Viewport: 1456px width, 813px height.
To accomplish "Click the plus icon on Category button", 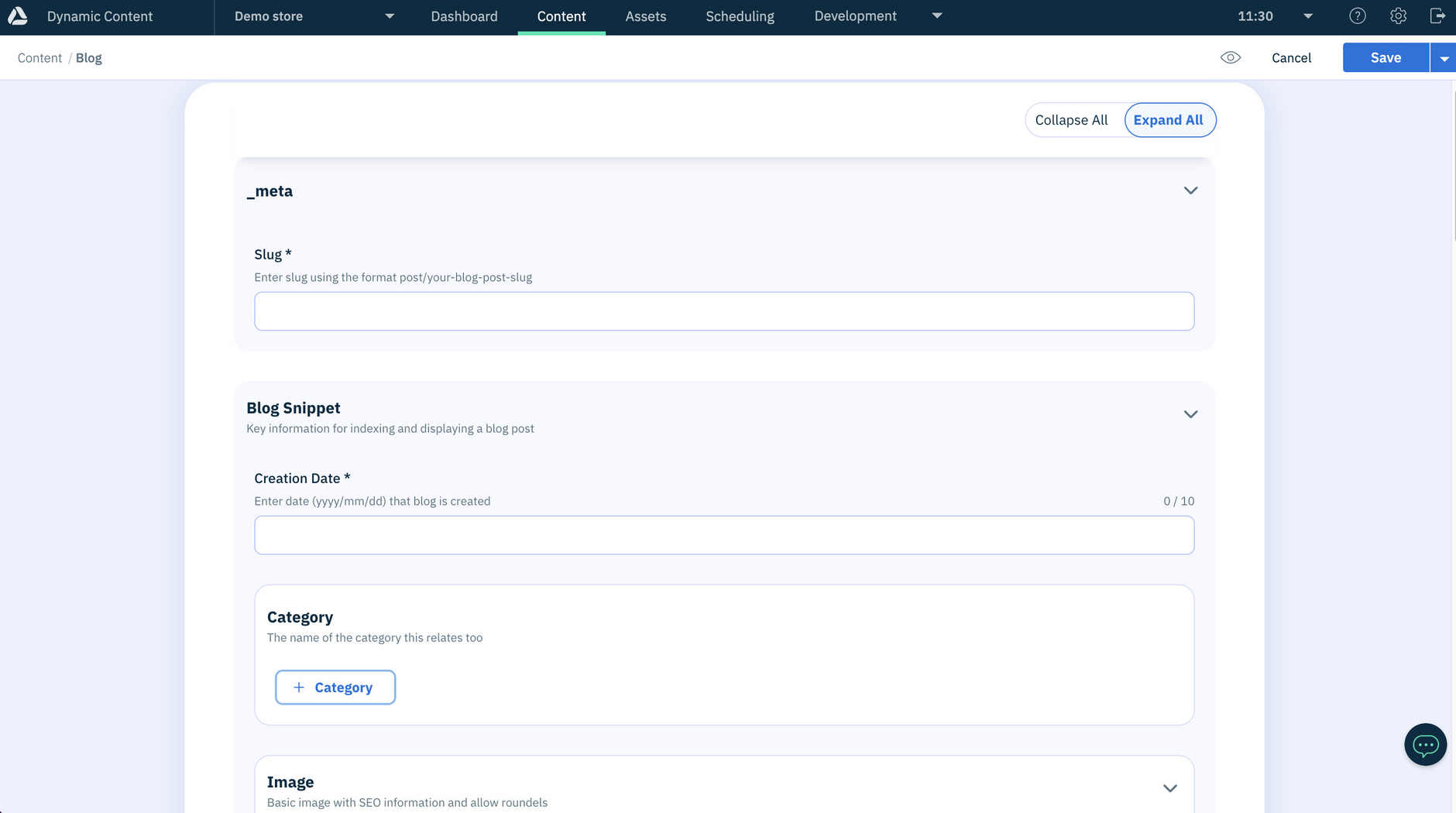I will point(298,688).
